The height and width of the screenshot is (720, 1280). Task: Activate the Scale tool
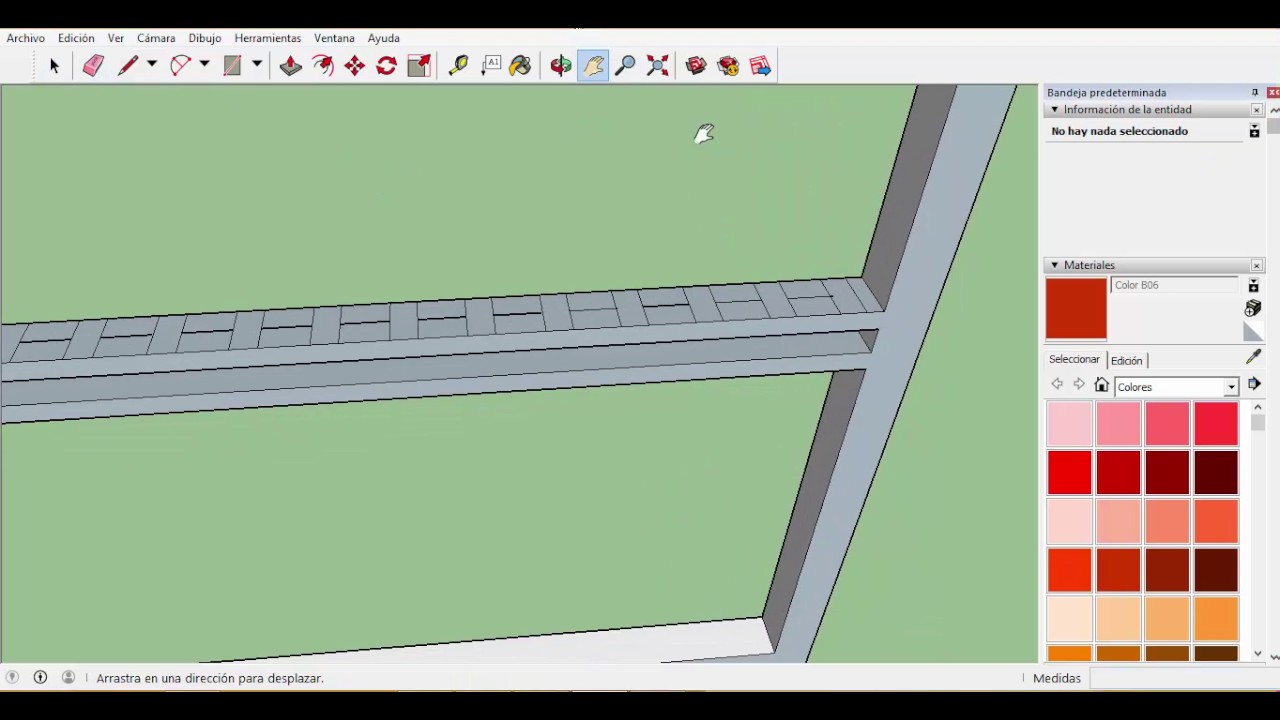coord(418,66)
